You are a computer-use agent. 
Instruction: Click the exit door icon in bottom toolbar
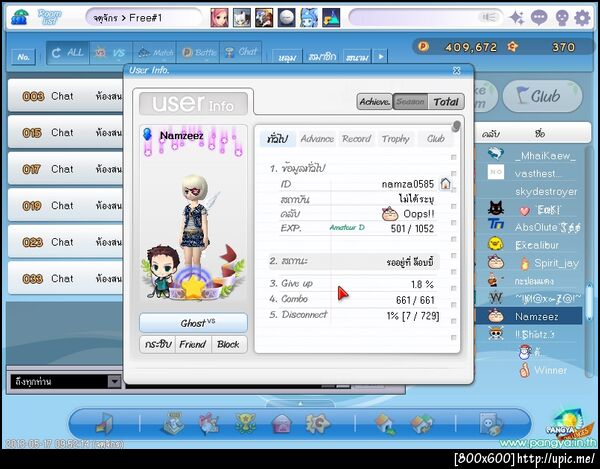click(x=104, y=424)
